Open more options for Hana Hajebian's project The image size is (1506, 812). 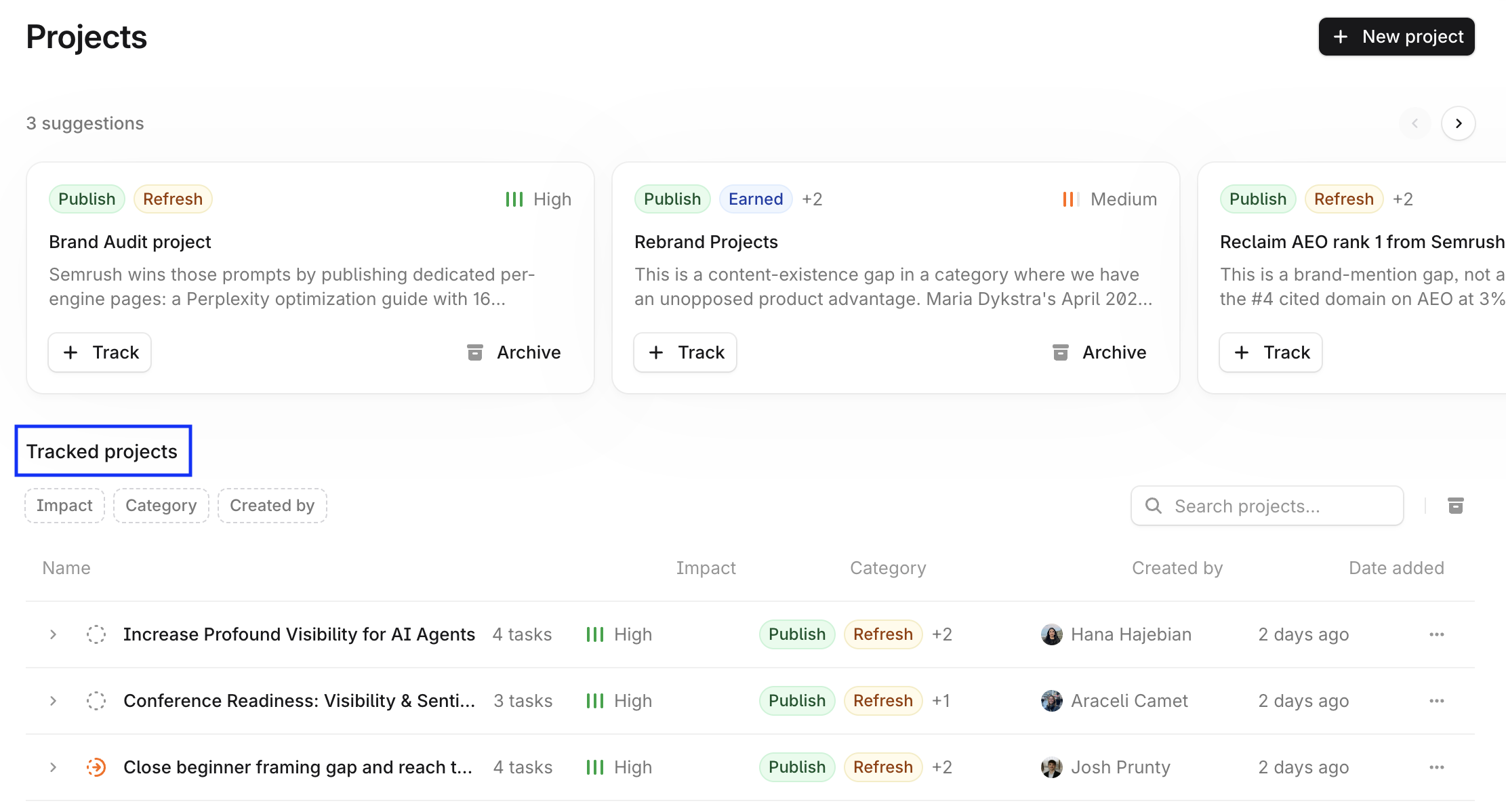pyautogui.click(x=1437, y=634)
